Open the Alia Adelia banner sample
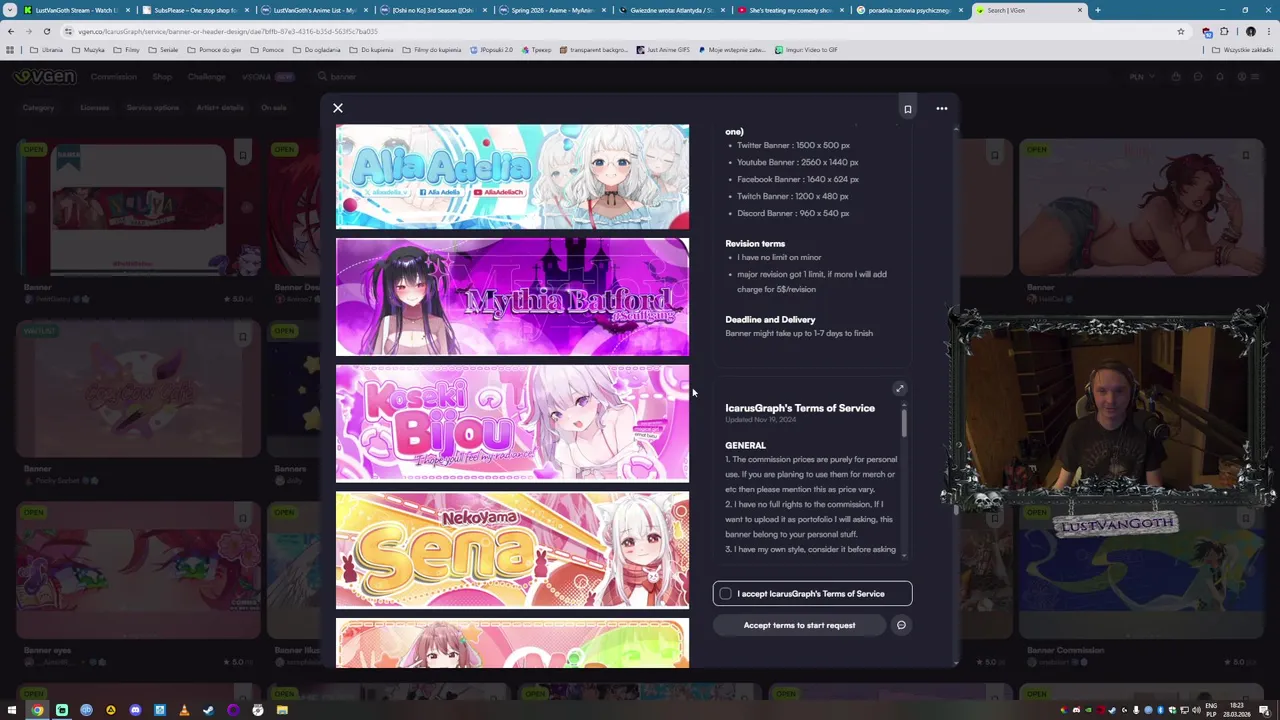Viewport: 1280px width, 720px height. (512, 177)
